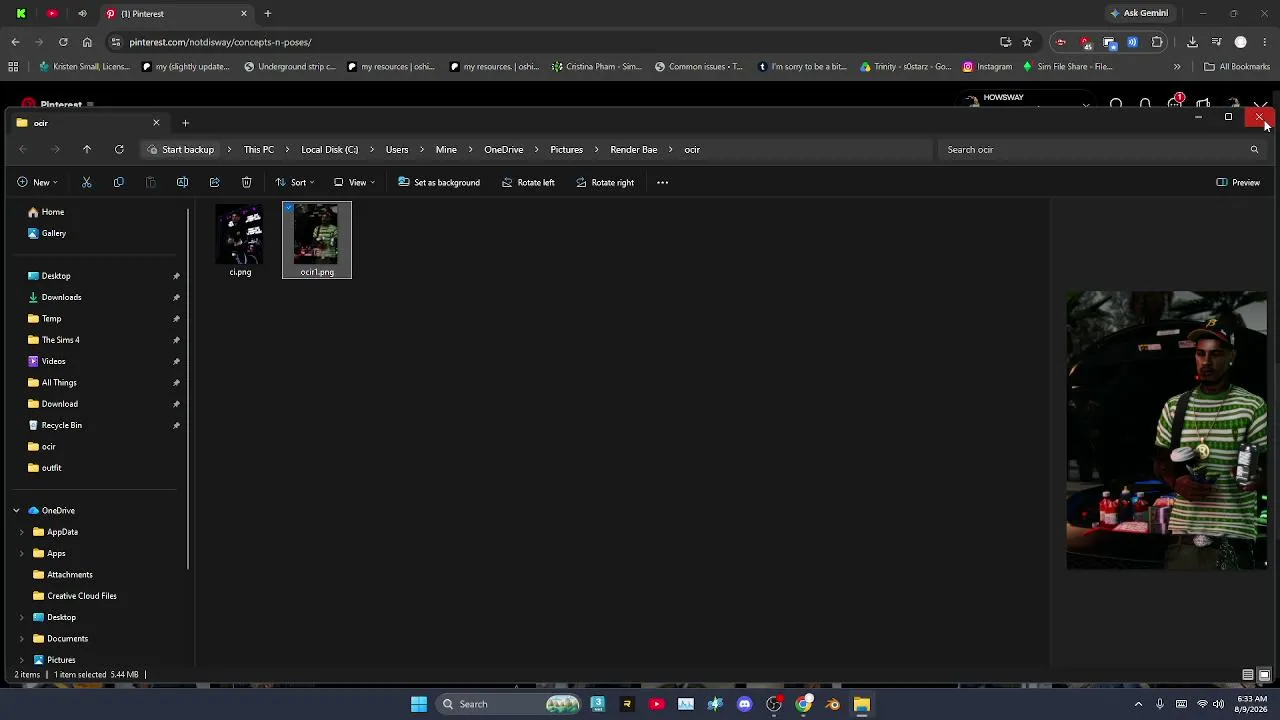This screenshot has height=720, width=1280.
Task: Click the search magnifier in Explorer
Action: (1254, 149)
